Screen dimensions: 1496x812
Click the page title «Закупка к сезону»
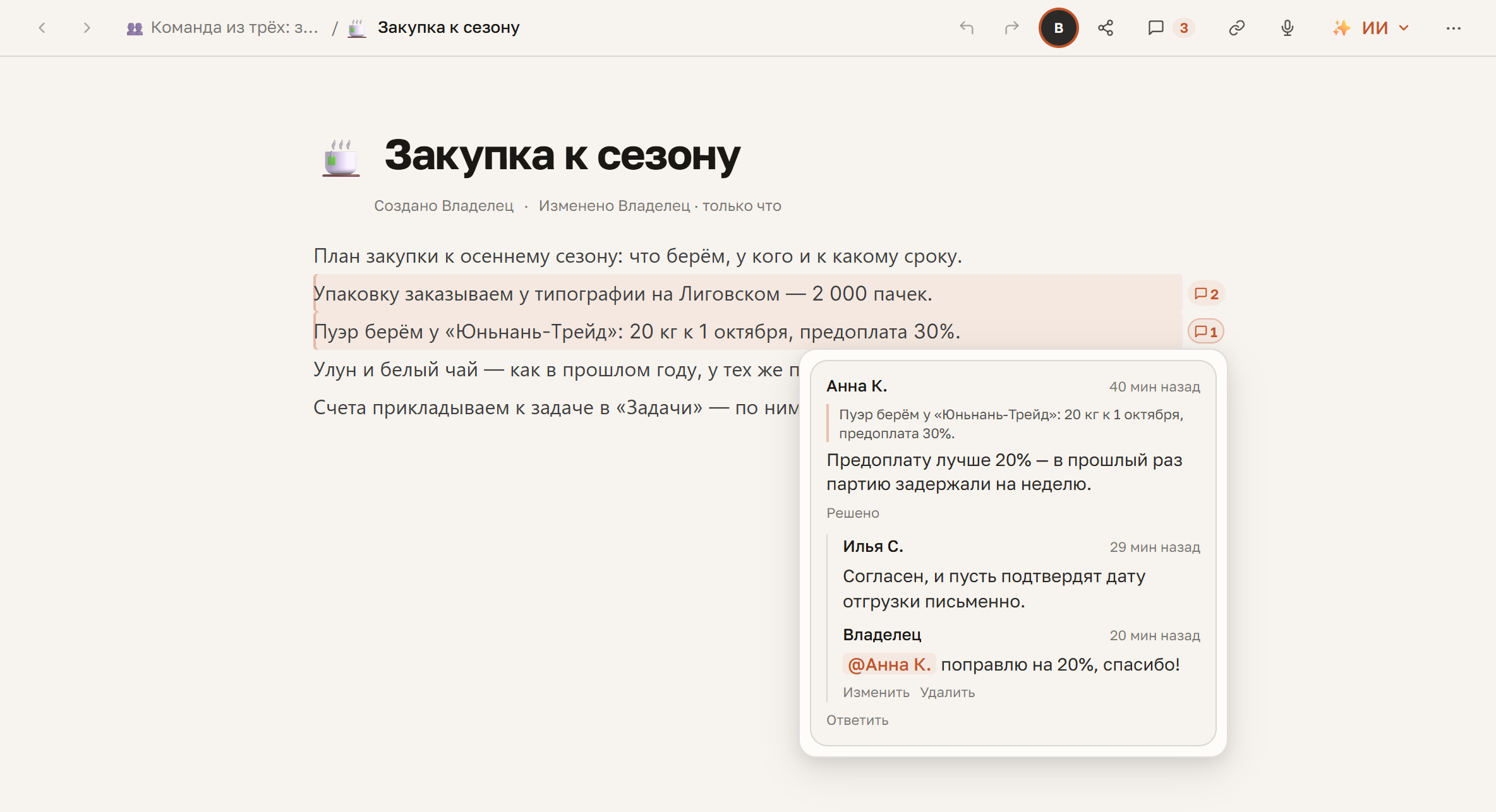pyautogui.click(x=562, y=155)
